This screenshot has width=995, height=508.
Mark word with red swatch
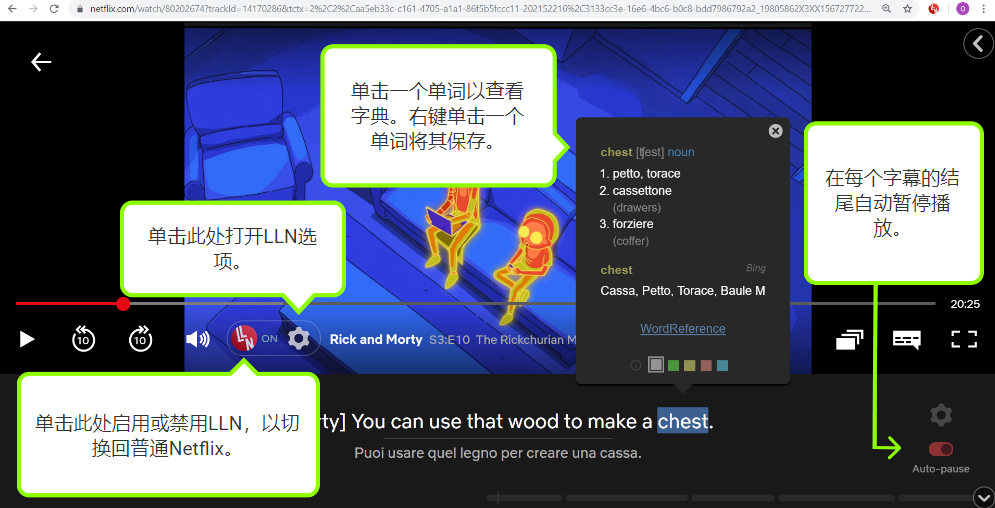point(706,365)
